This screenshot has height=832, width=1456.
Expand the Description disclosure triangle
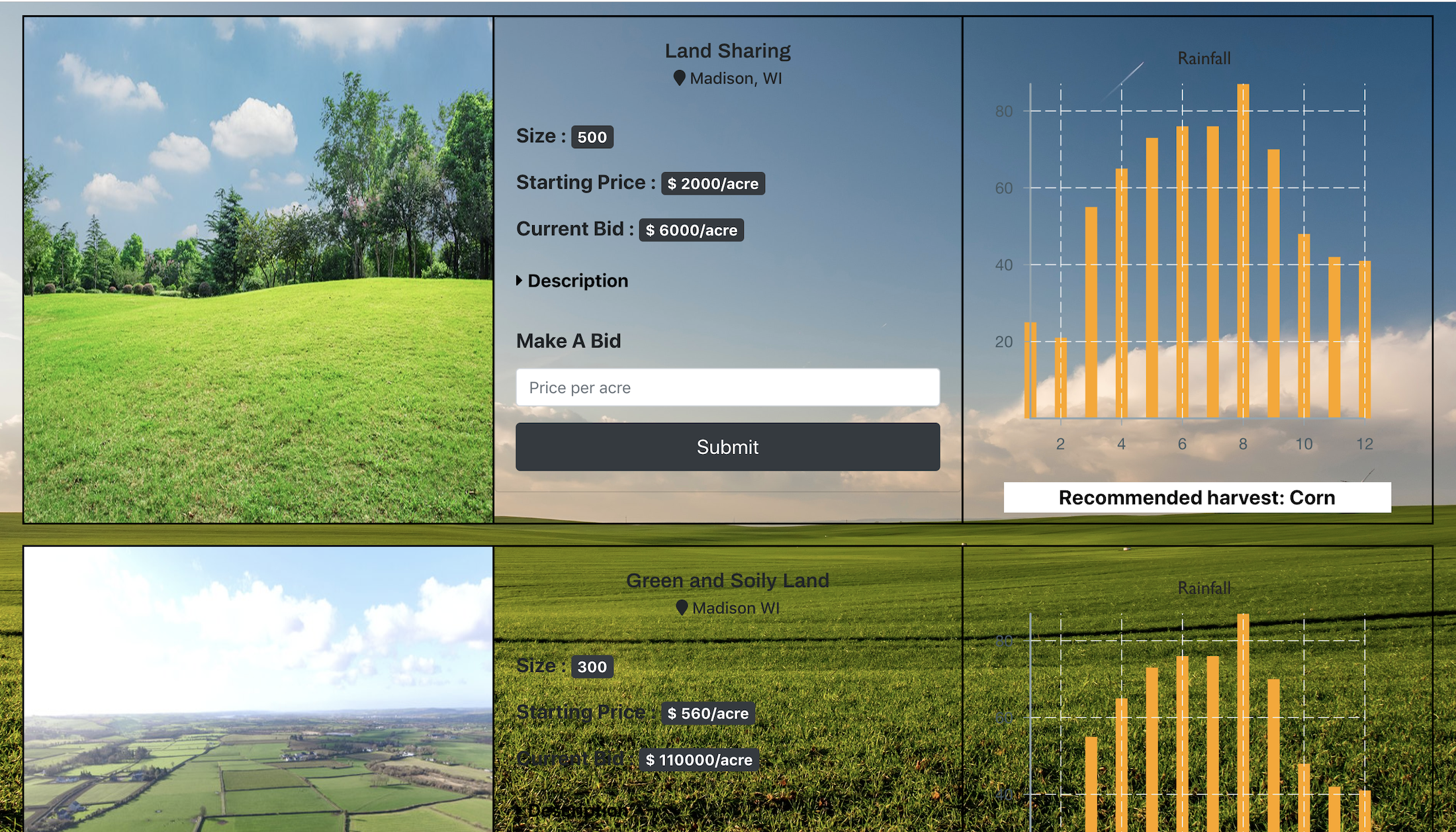click(520, 281)
